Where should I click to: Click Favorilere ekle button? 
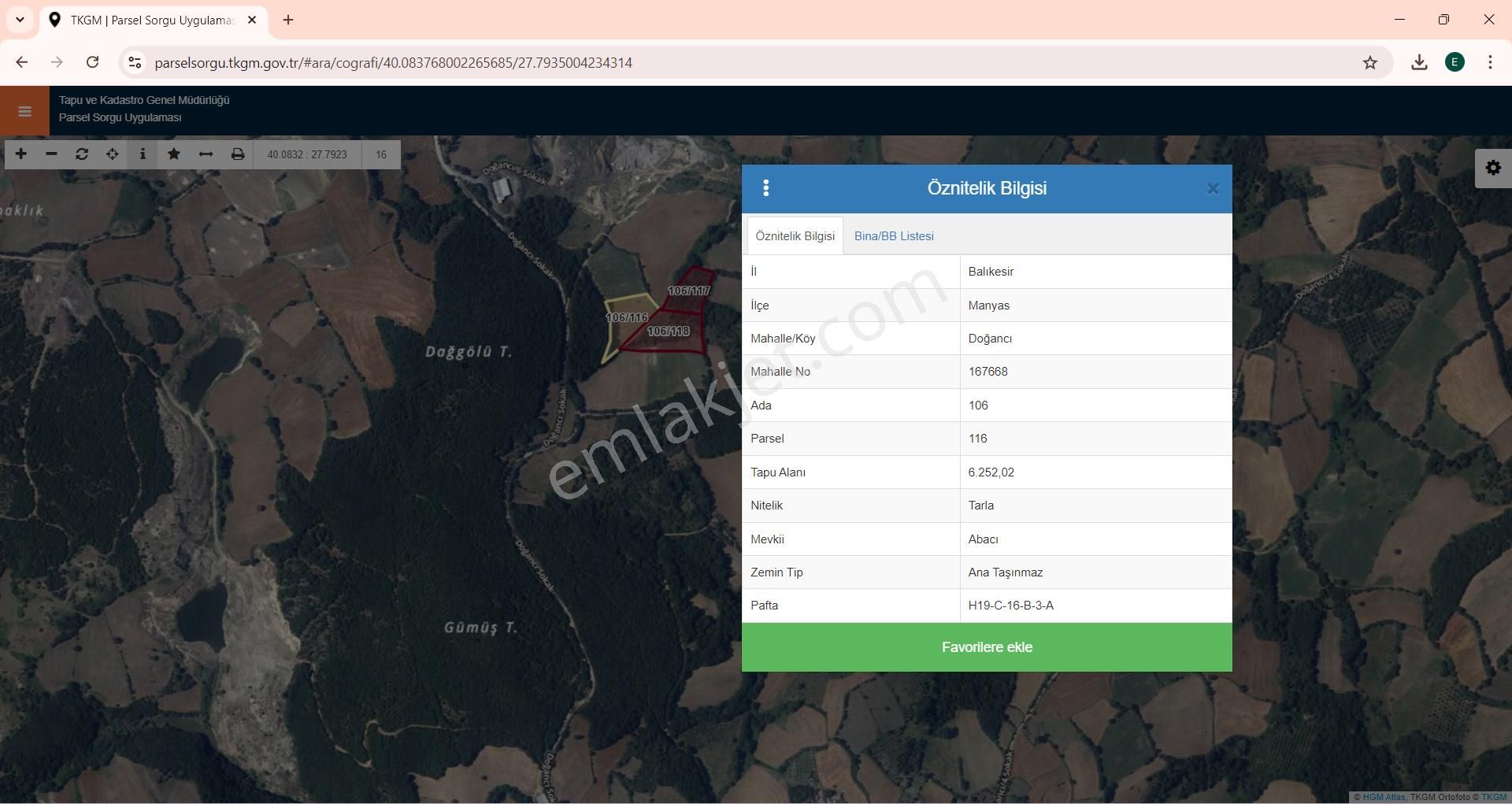[987, 647]
